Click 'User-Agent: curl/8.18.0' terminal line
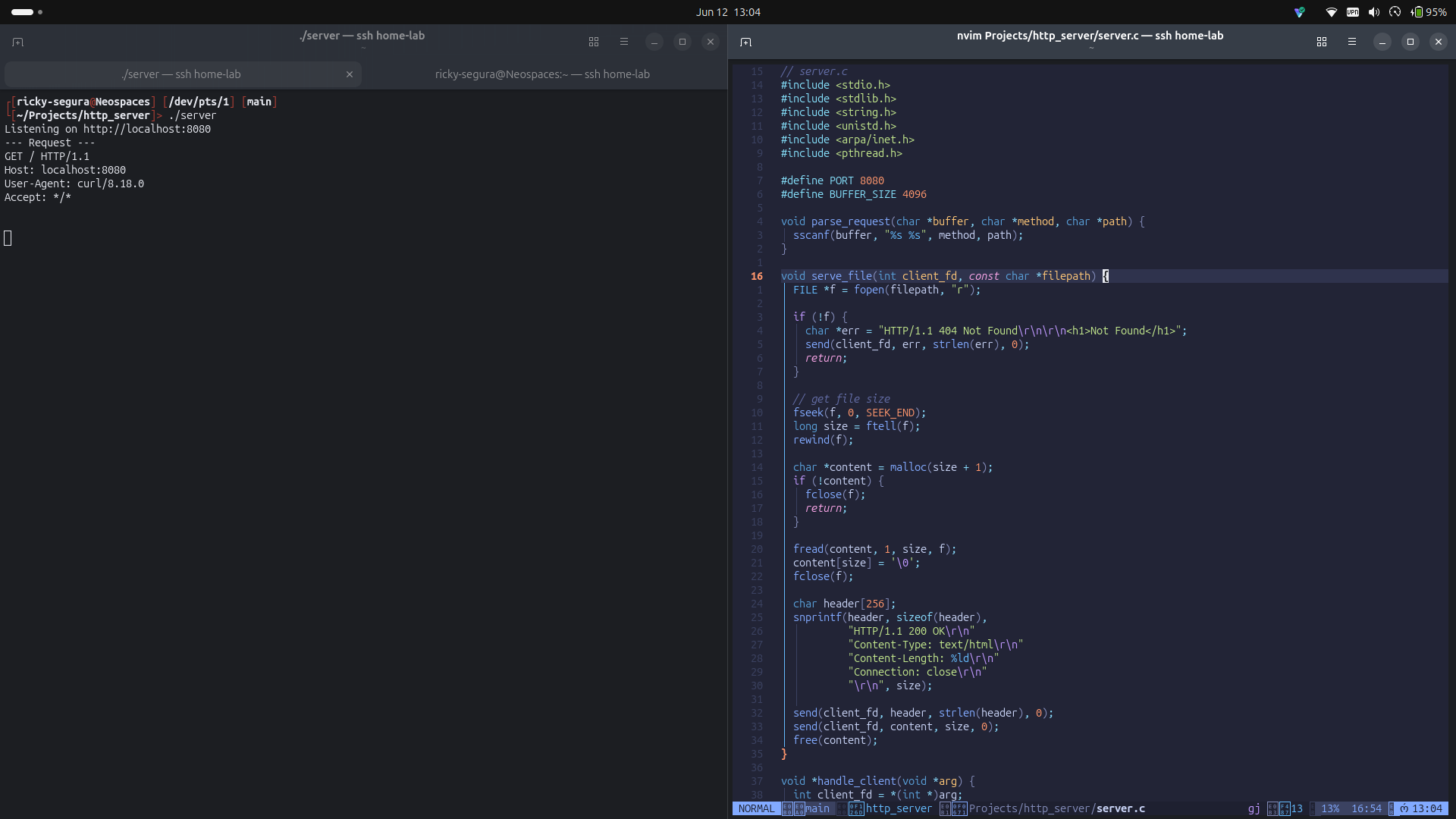Viewport: 1456px width, 819px height. [74, 184]
